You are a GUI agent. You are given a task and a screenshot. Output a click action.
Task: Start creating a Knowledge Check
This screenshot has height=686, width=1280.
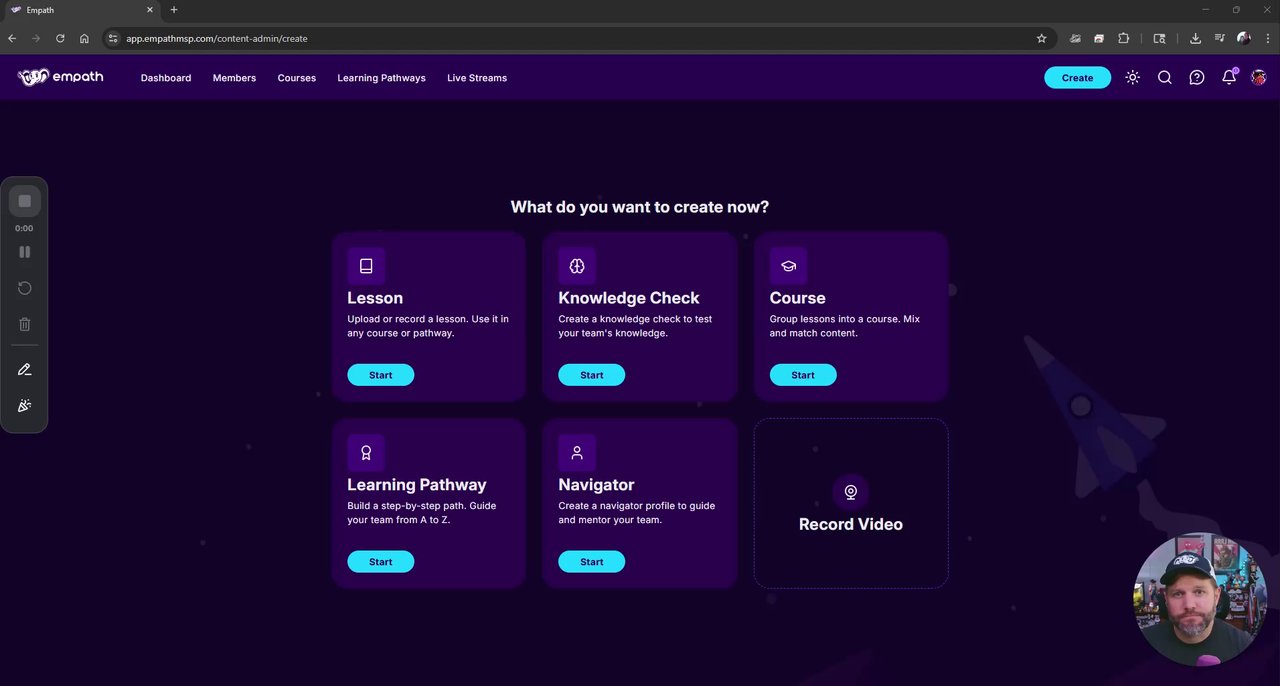click(x=591, y=375)
